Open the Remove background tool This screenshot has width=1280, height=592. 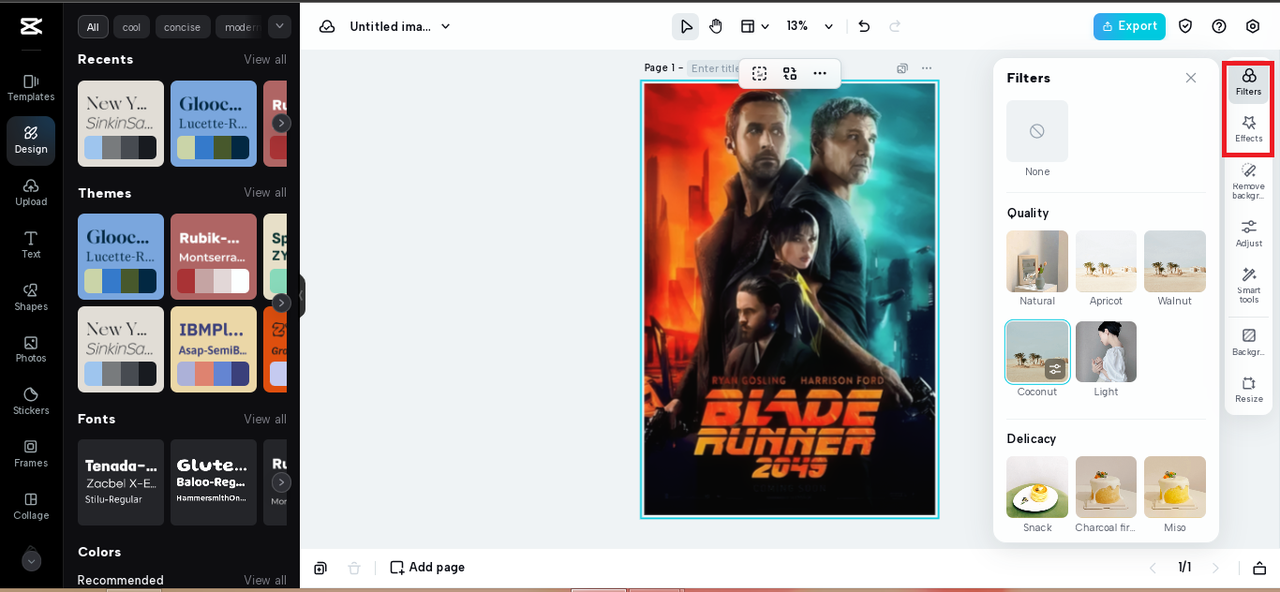pyautogui.click(x=1249, y=181)
